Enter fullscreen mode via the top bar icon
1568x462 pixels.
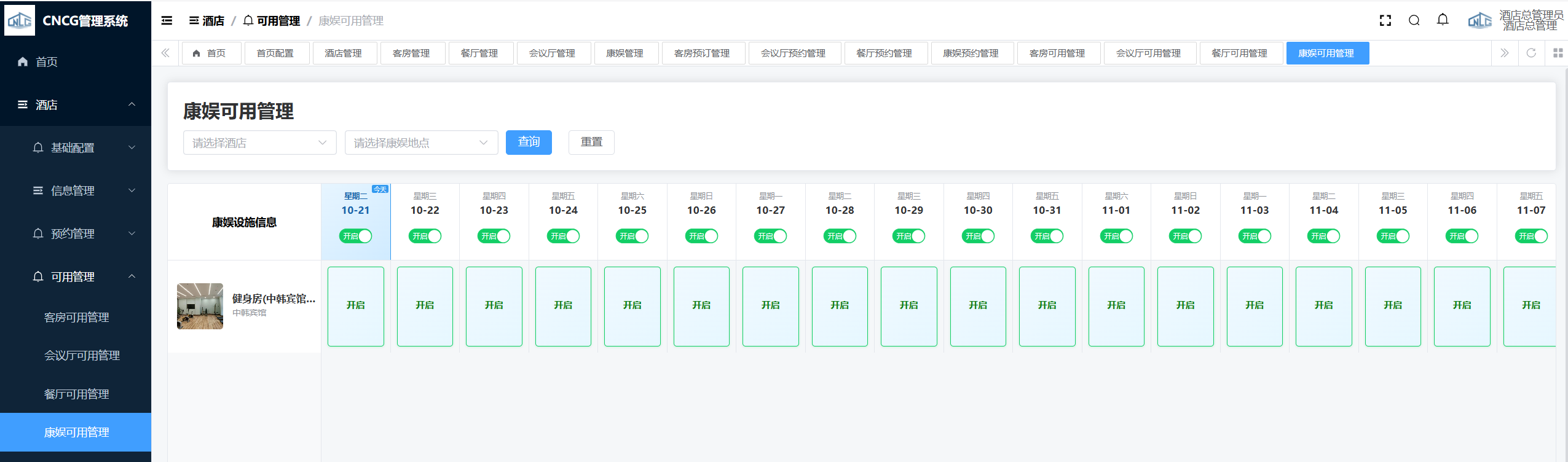[x=1385, y=21]
